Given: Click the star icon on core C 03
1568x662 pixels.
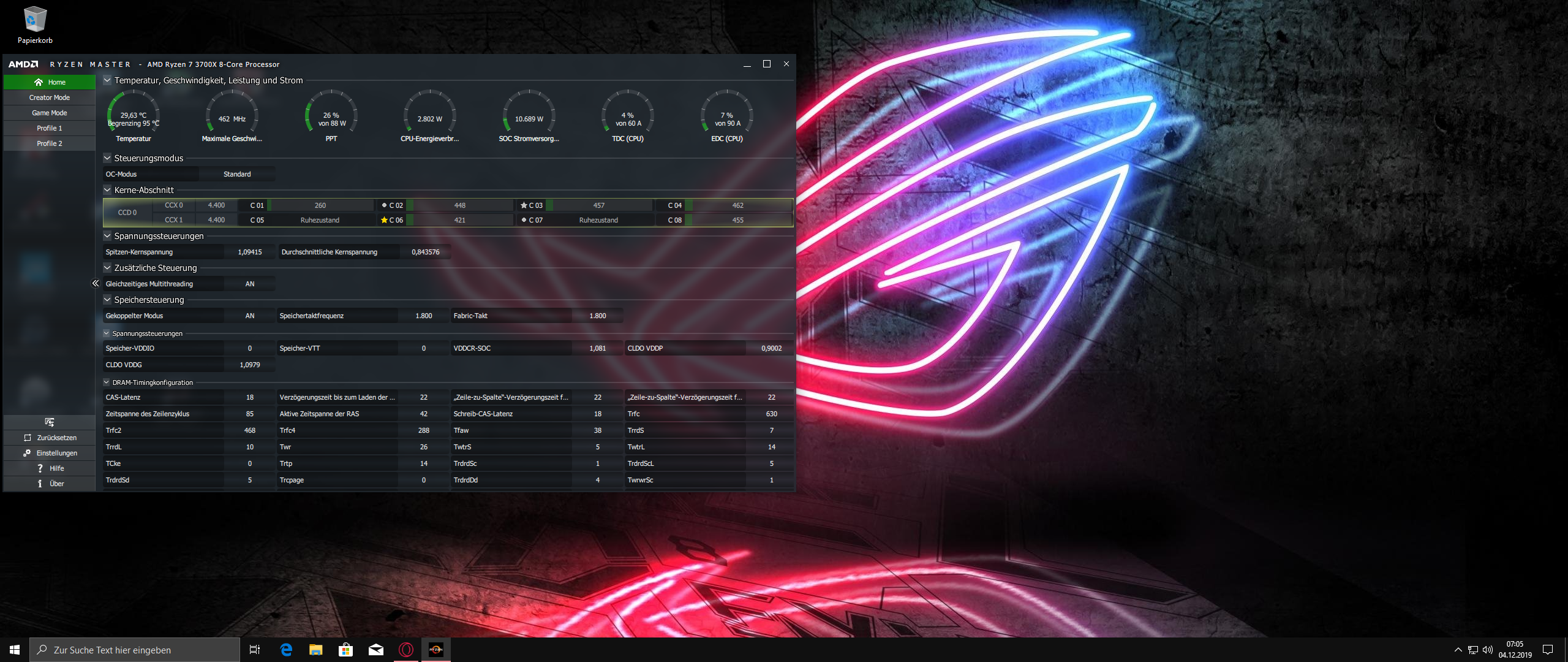Looking at the screenshot, I should pyautogui.click(x=524, y=205).
